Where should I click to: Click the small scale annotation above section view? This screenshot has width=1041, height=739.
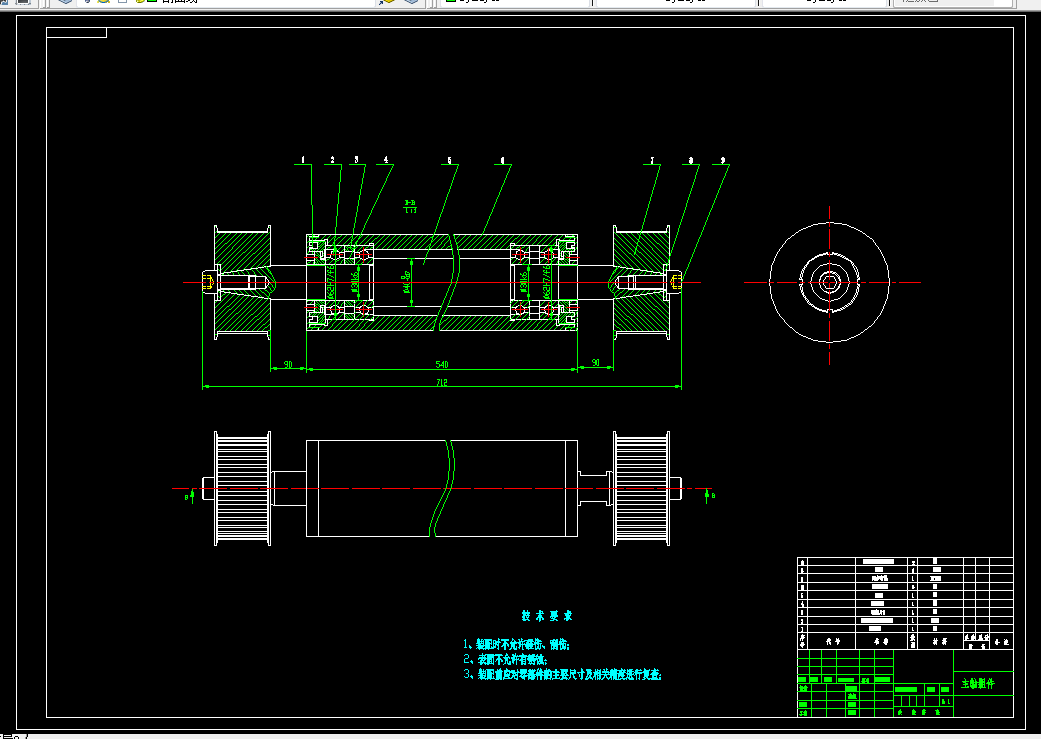click(x=410, y=206)
